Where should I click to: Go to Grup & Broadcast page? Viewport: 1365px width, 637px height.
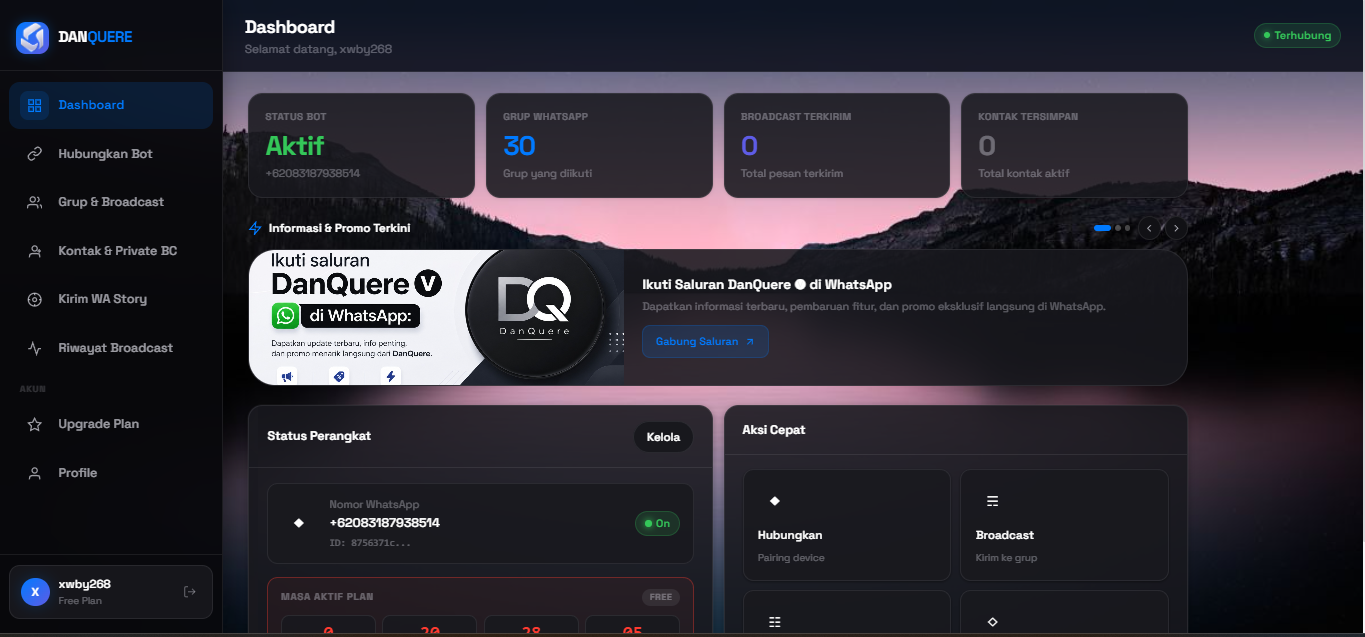point(111,202)
